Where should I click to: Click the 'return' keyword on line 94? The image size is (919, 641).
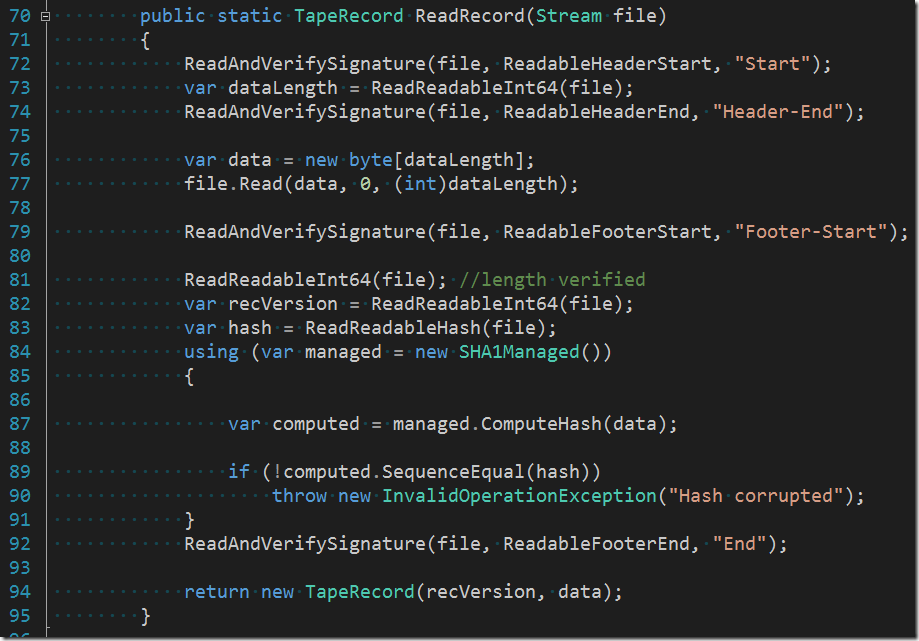coord(217,592)
